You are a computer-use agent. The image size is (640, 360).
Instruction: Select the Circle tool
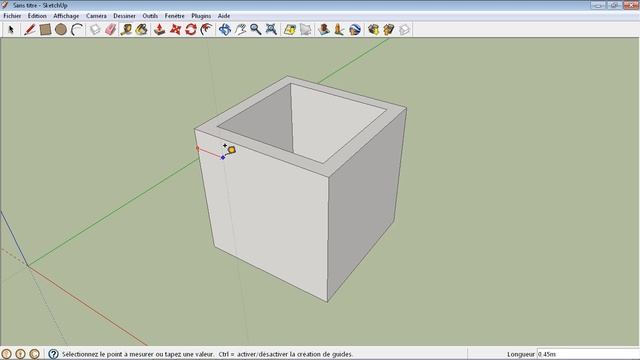61,29
